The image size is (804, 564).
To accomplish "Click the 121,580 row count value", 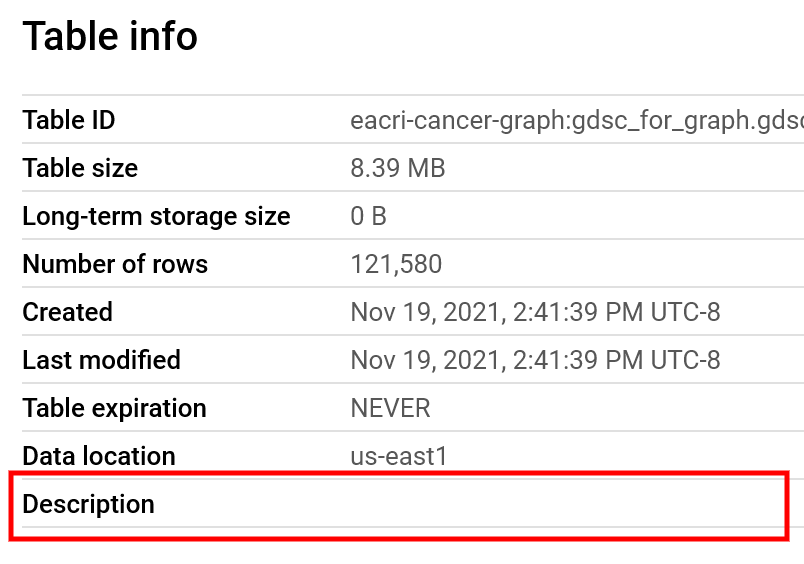I will point(396,265).
